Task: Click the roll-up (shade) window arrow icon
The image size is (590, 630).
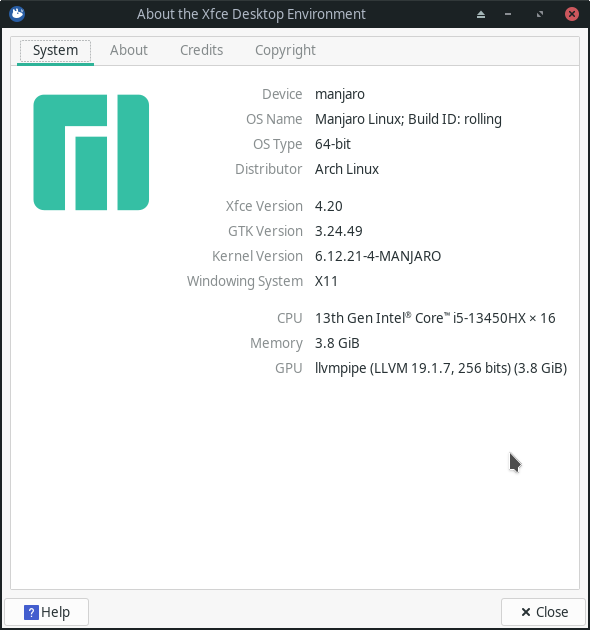Action: coord(481,14)
